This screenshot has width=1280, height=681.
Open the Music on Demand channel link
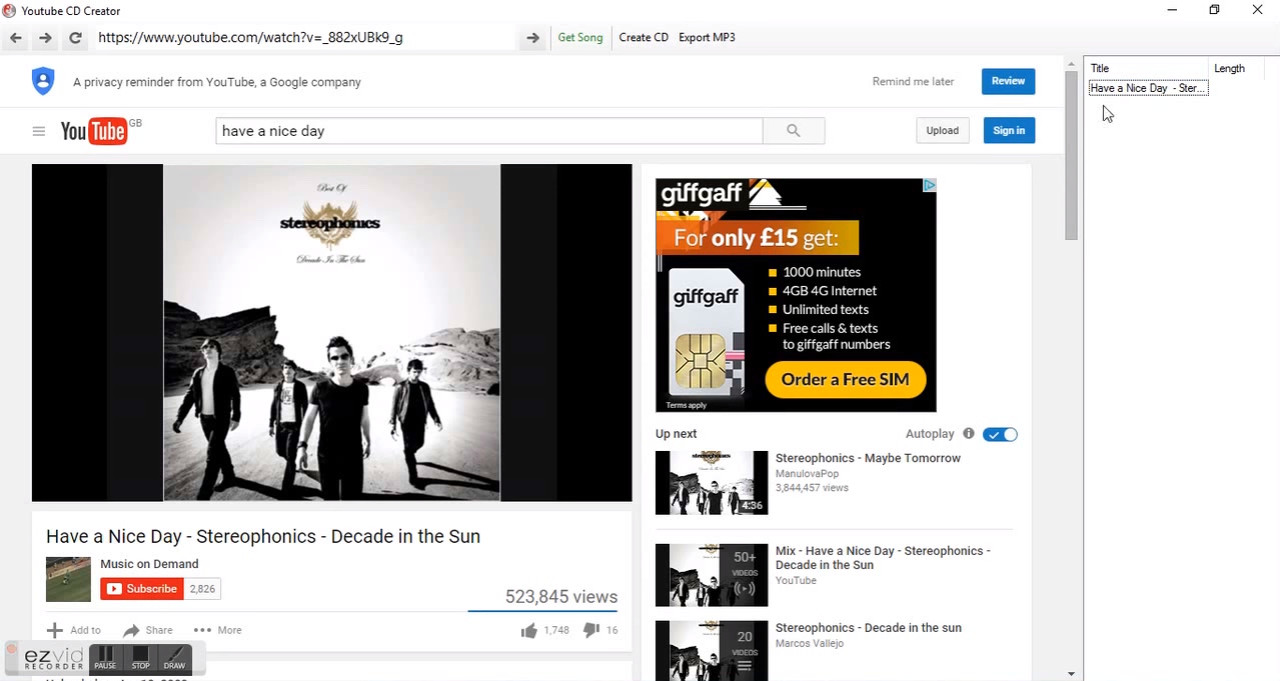click(149, 564)
